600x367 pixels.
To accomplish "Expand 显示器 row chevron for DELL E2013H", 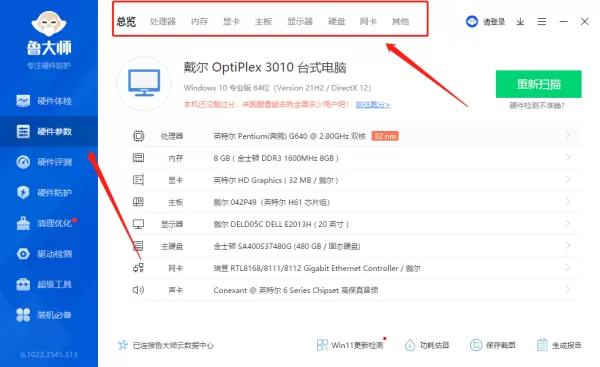I will [568, 223].
